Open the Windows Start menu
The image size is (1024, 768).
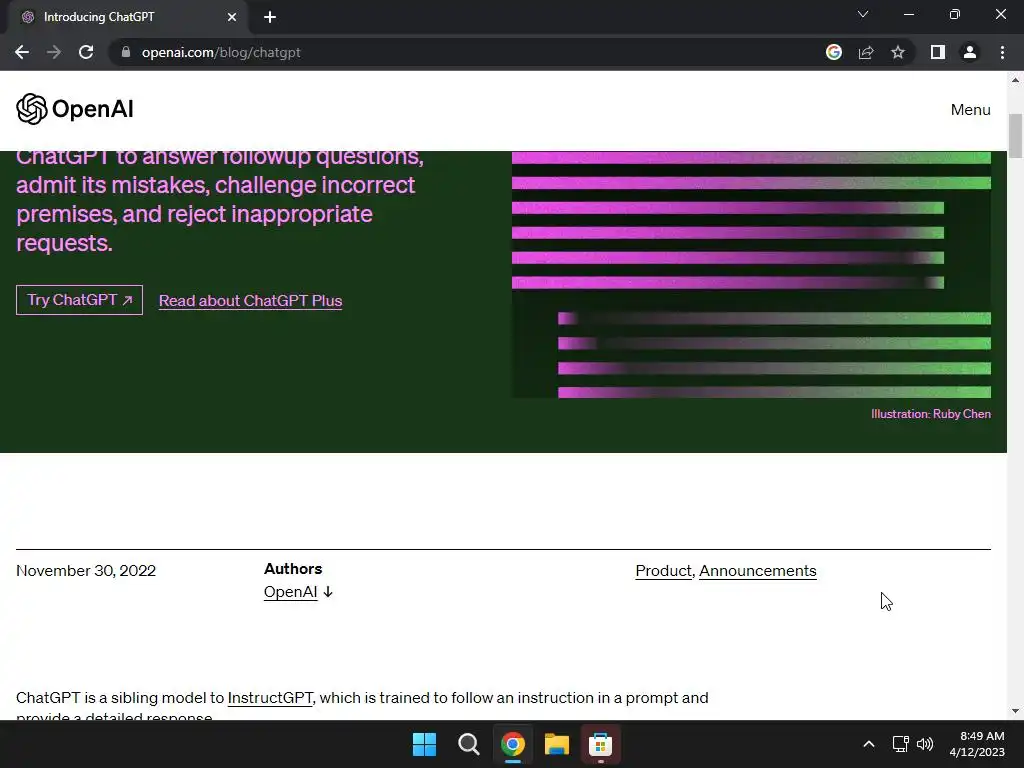point(424,744)
